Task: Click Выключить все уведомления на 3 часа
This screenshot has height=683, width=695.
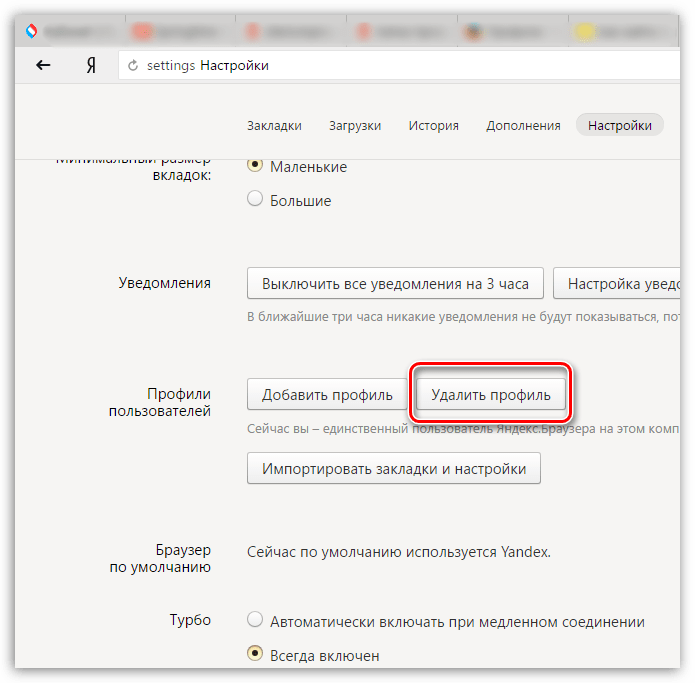Action: 395,283
